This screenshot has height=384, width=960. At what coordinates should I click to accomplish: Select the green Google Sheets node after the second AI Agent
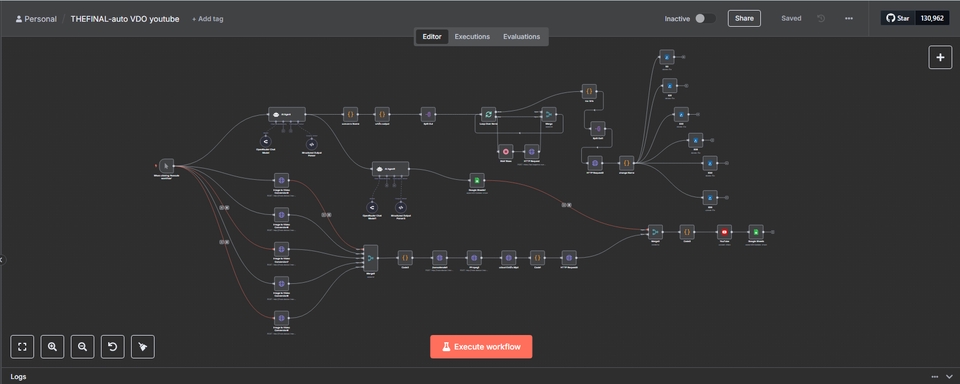coord(477,180)
